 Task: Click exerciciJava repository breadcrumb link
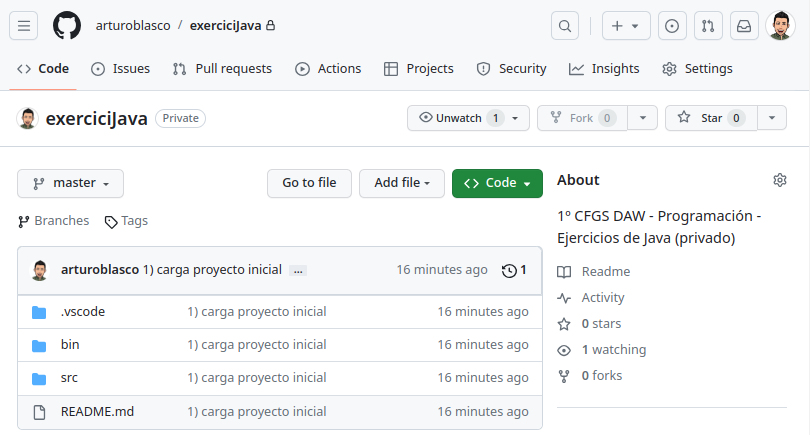coord(226,26)
